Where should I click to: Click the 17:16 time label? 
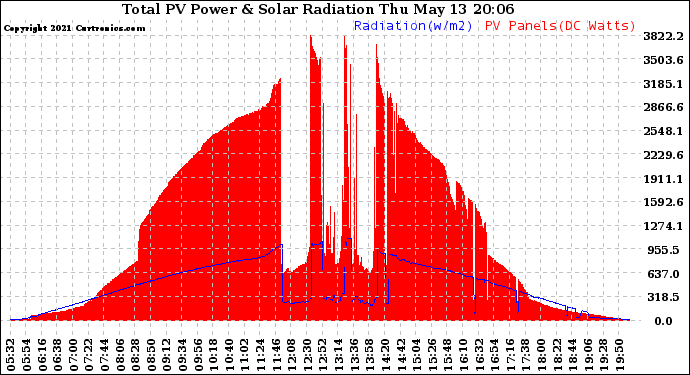511,355
